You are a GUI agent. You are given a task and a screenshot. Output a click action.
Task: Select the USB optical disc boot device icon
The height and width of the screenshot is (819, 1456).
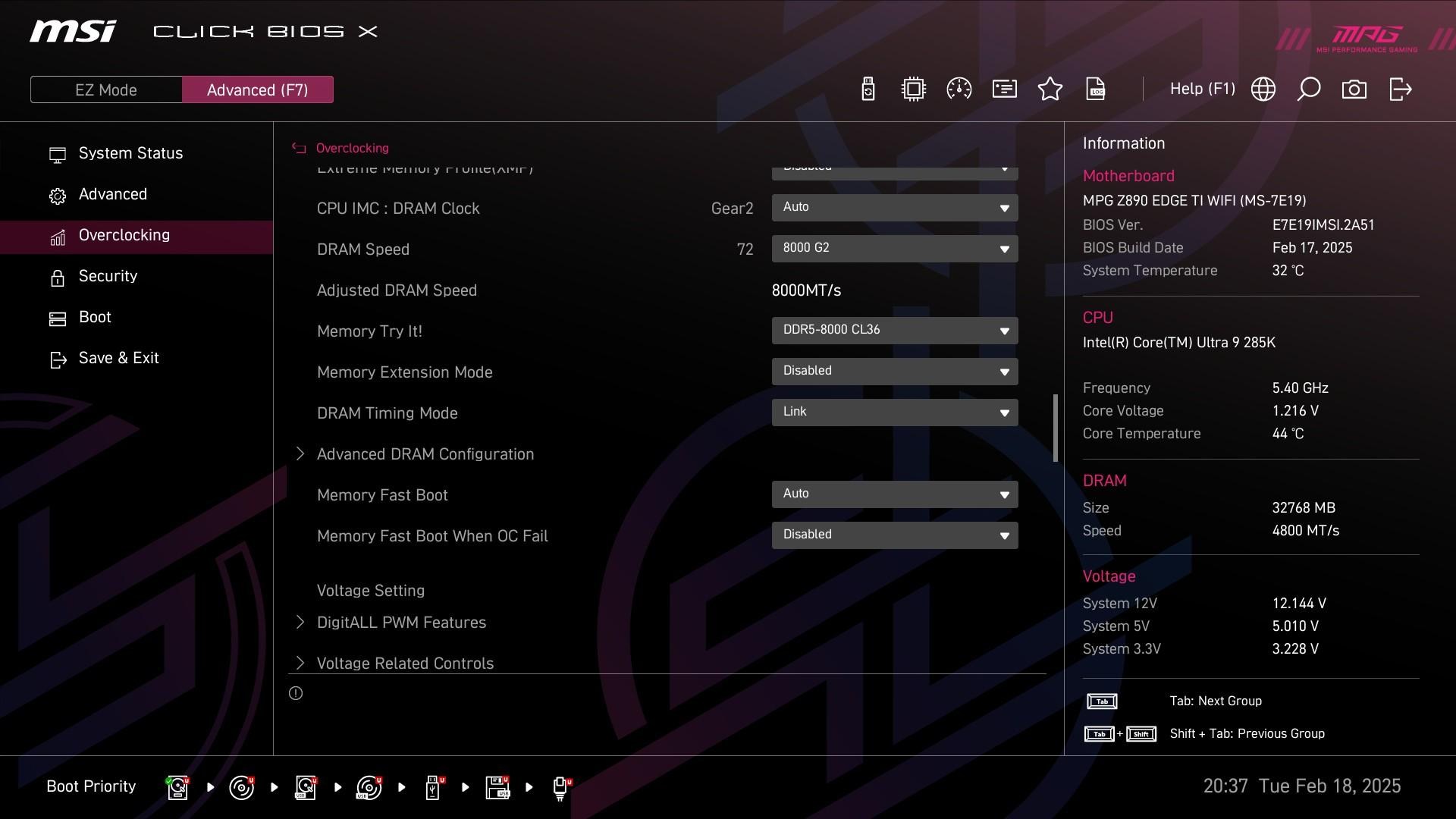[x=369, y=787]
